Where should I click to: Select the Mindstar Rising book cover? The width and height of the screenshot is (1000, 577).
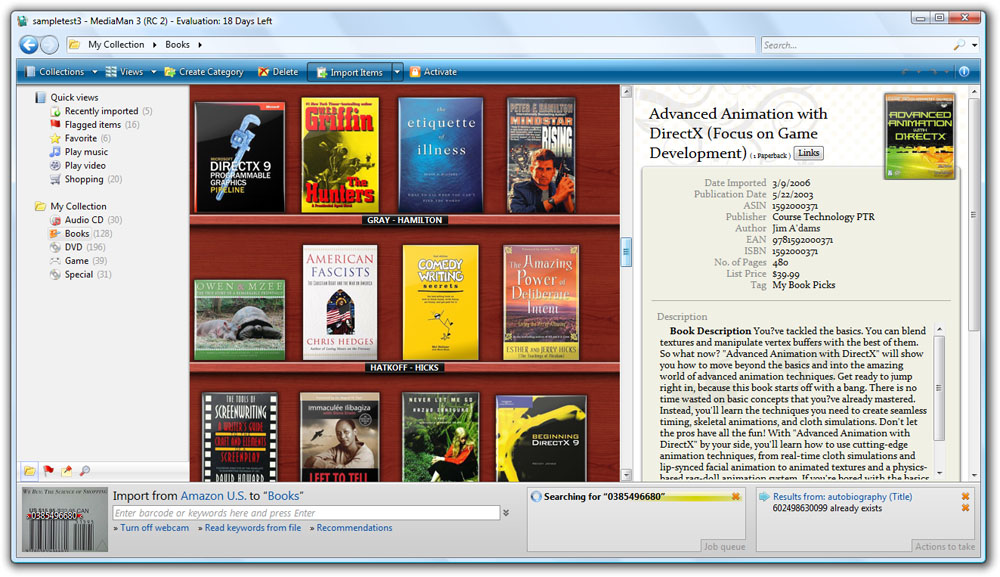tap(541, 155)
